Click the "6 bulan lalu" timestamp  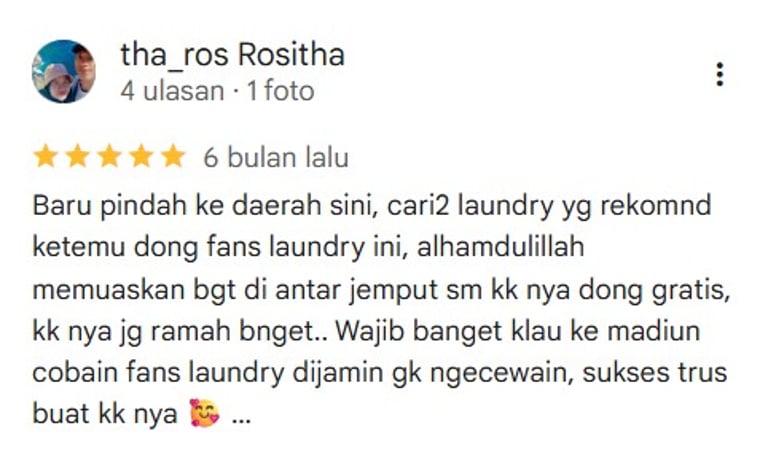276,158
